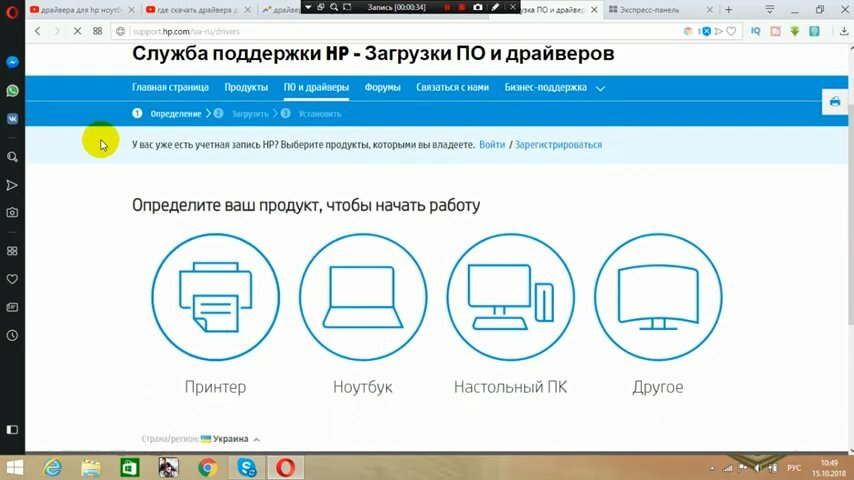Launch Google Chrome from the taskbar
Screen dimensions: 854x480
pos(207,467)
